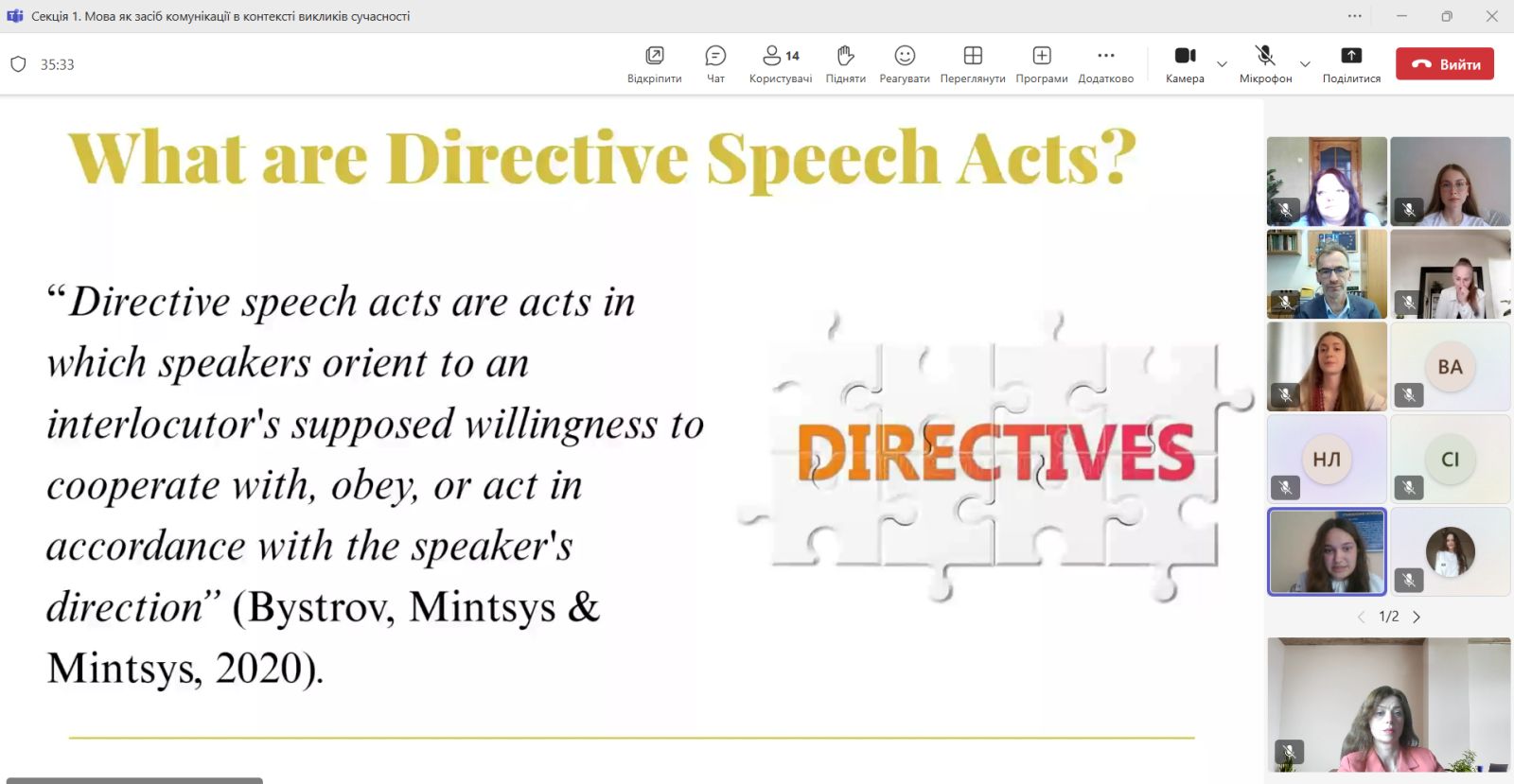Open the window's three-dot options menu
This screenshot has height=784, width=1514.
(1355, 16)
